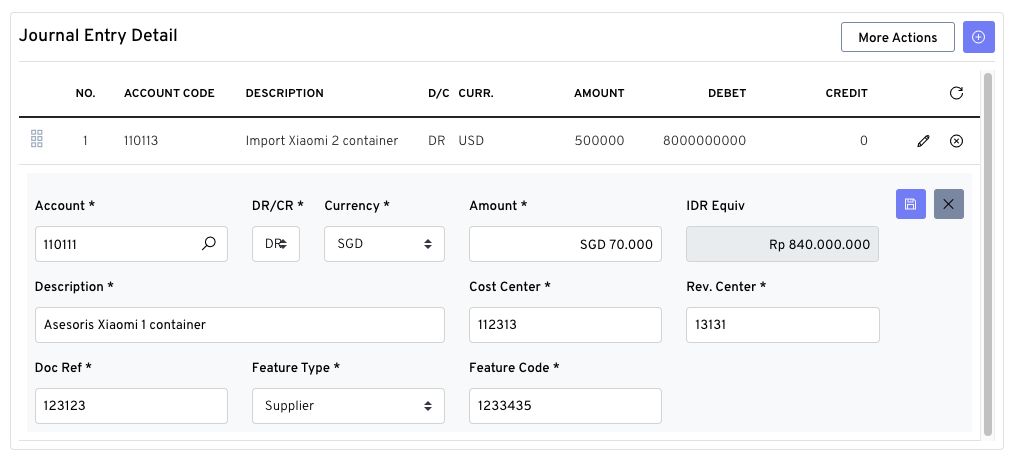Expand the Currency dropdown showing SGD

click(384, 243)
